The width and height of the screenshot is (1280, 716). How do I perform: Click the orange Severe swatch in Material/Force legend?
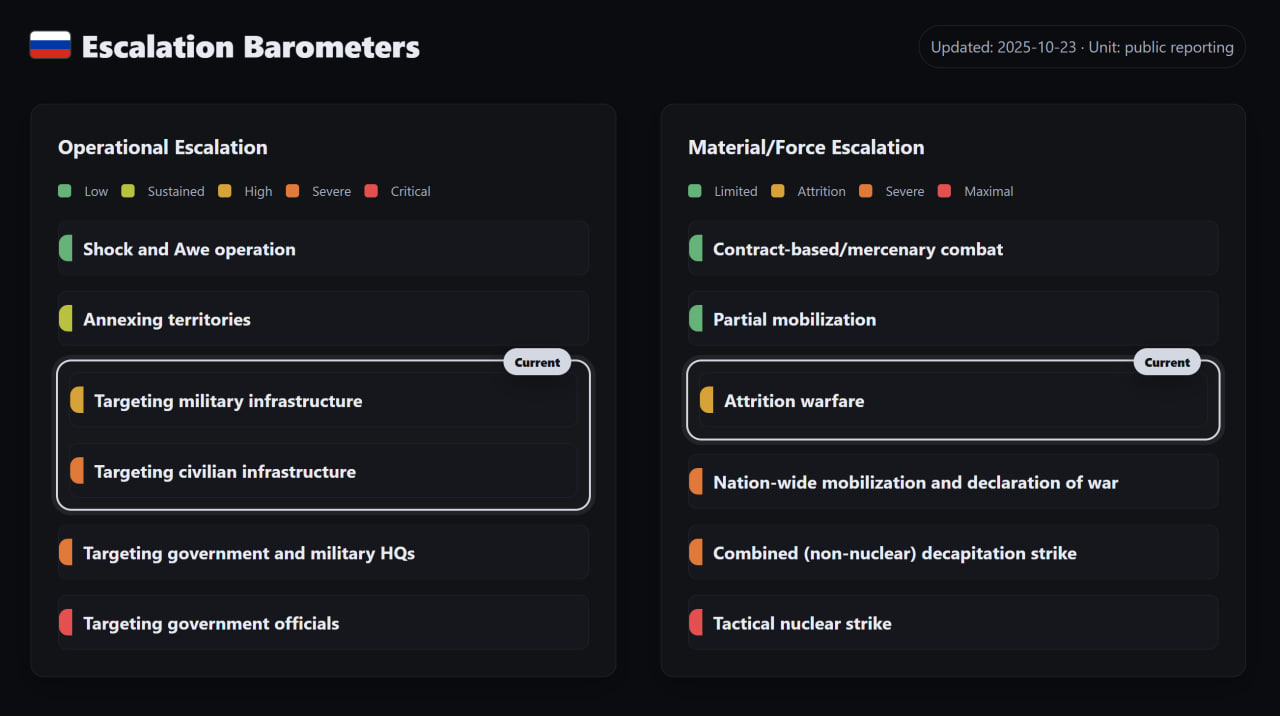(866, 191)
